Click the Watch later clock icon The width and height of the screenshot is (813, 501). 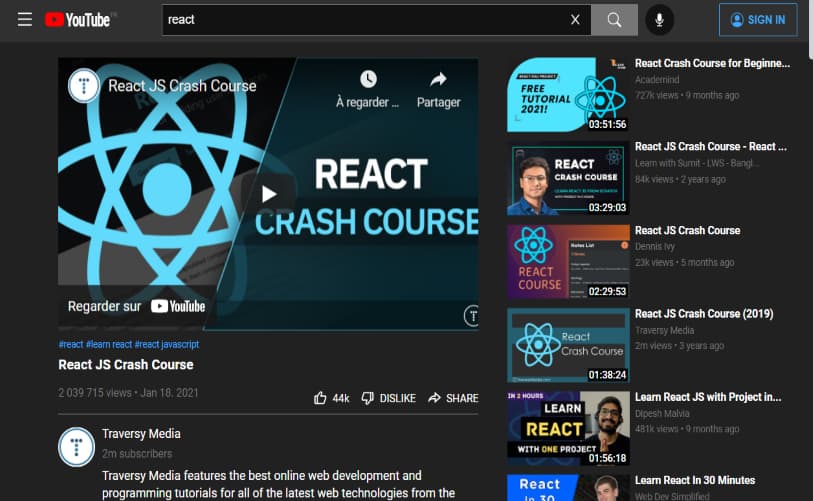pyautogui.click(x=368, y=79)
